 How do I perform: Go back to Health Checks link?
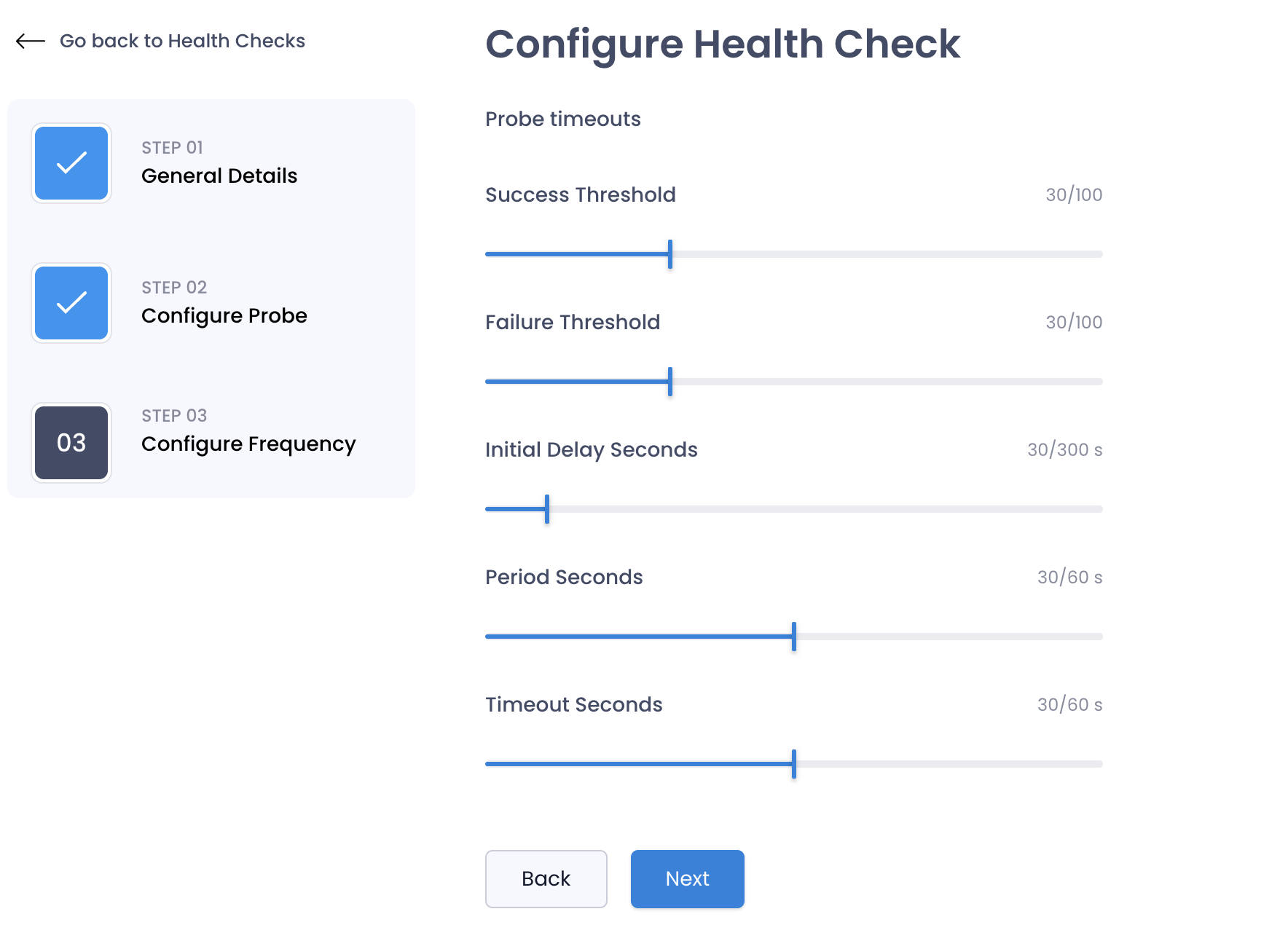pyautogui.click(x=182, y=41)
